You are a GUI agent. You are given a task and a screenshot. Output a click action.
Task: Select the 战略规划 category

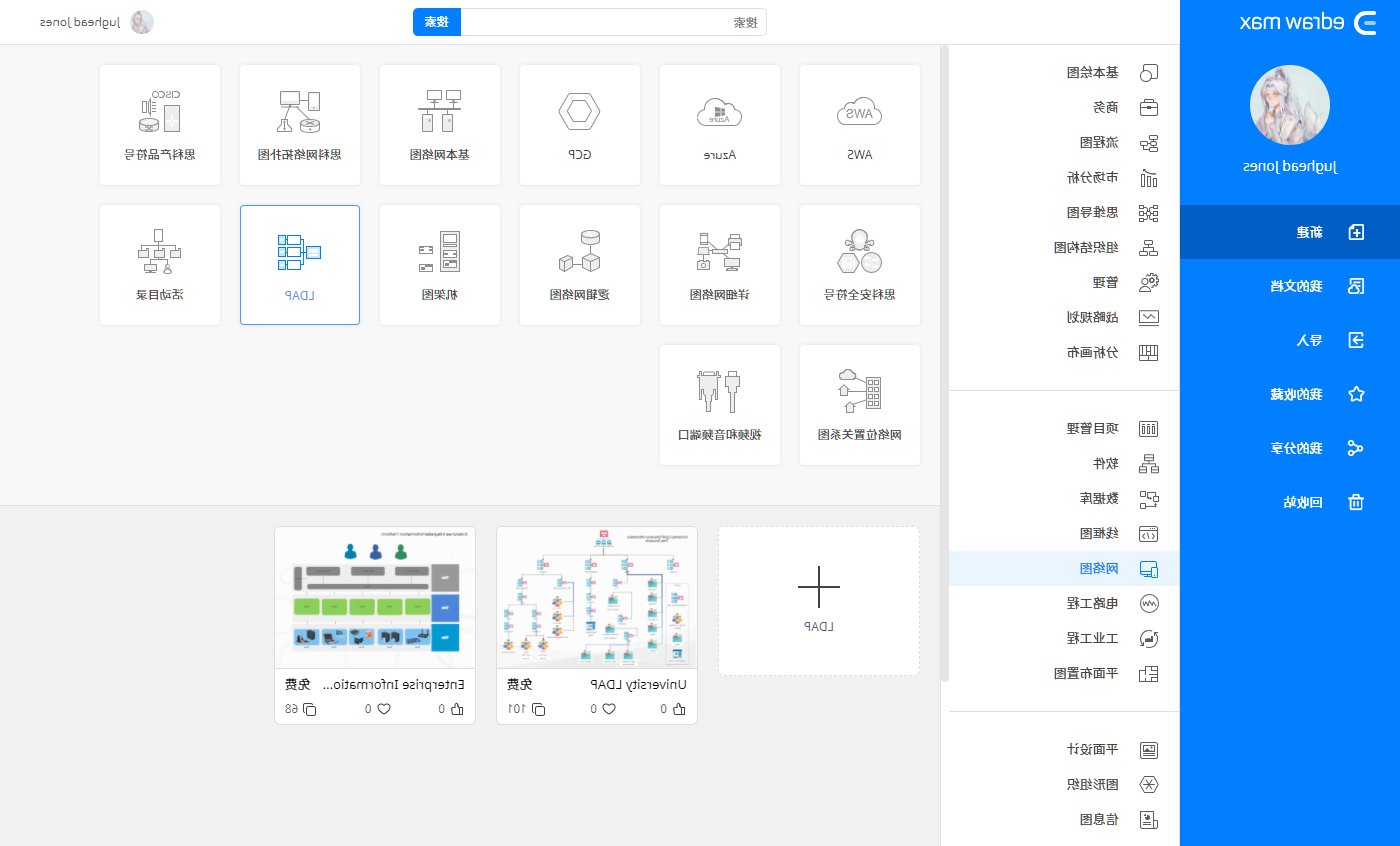[x=1064, y=317]
